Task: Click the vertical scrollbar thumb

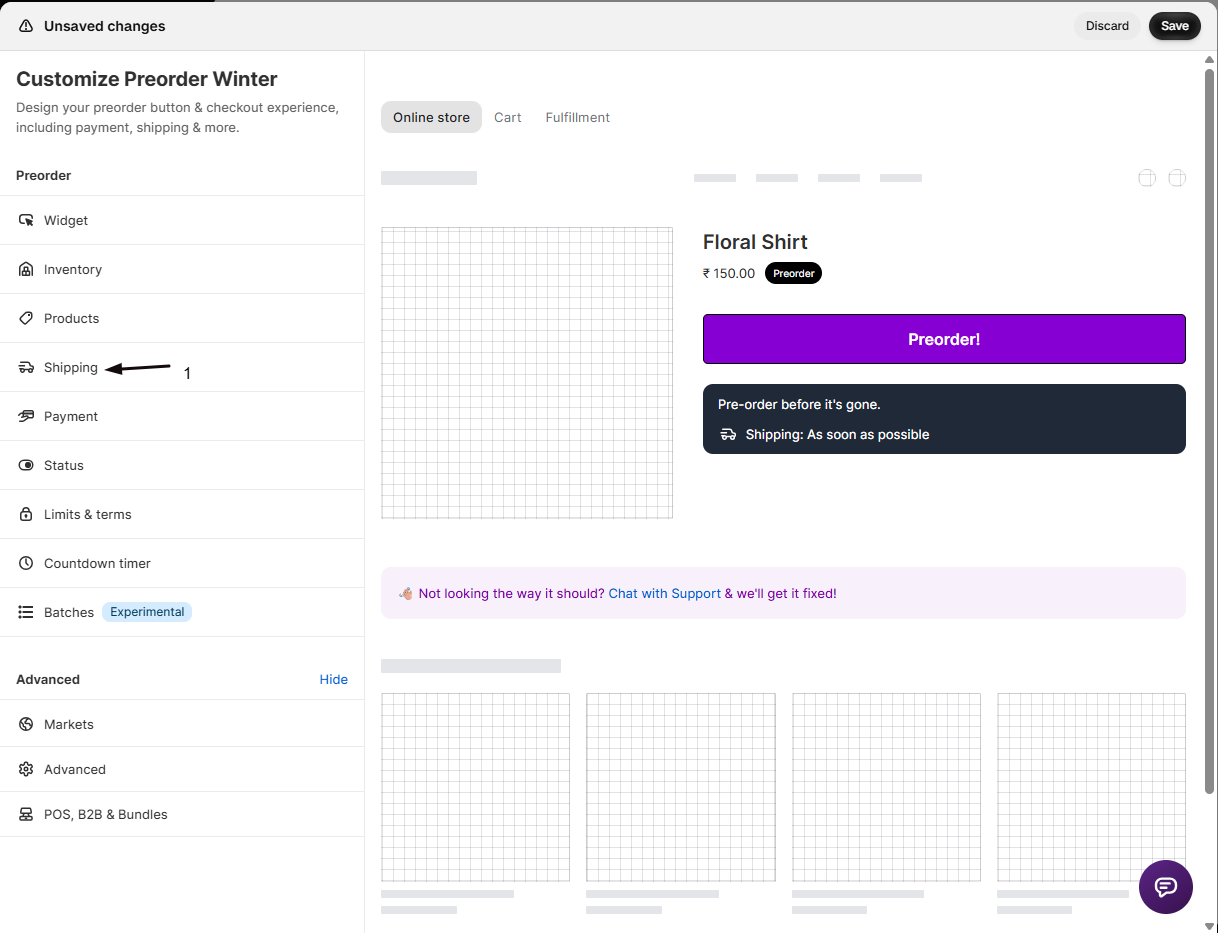Action: coord(1209,431)
